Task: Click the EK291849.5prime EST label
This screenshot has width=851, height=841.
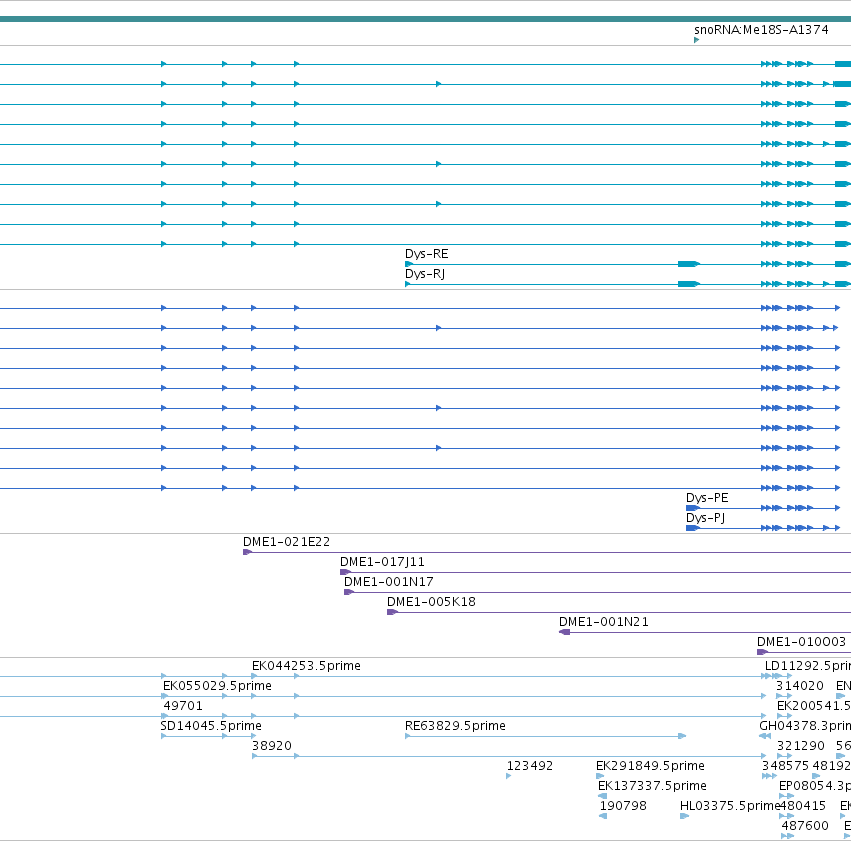Action: (650, 766)
